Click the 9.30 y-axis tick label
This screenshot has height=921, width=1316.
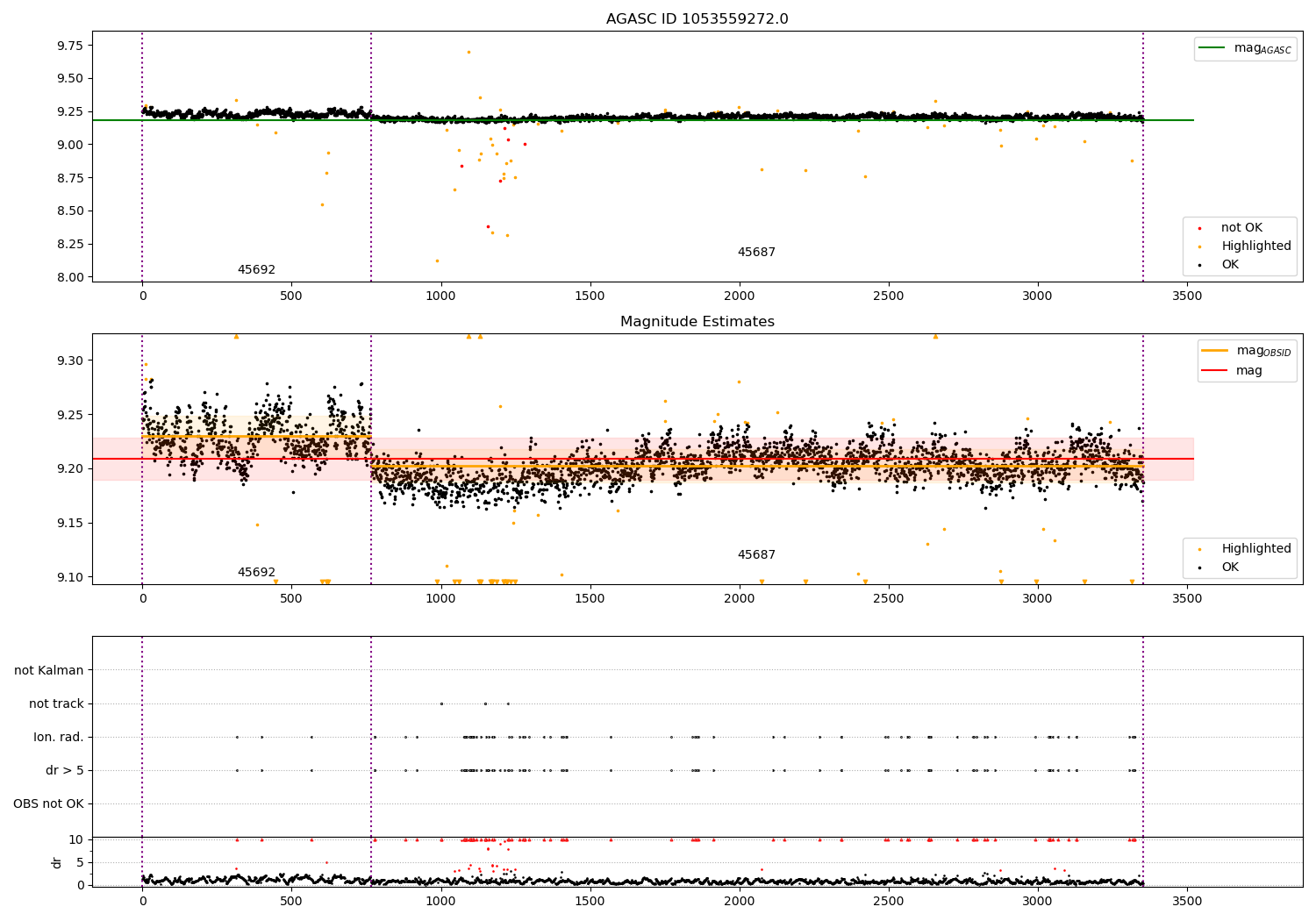tap(69, 361)
